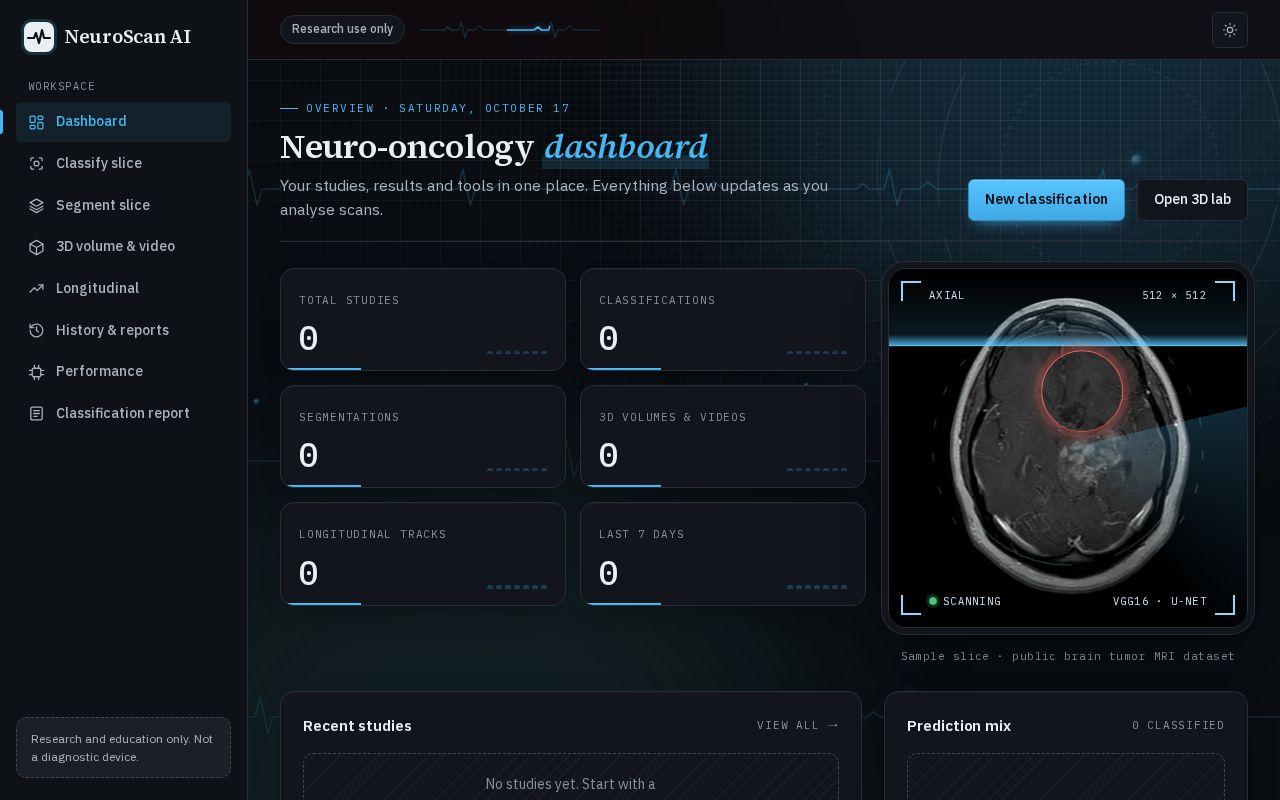The width and height of the screenshot is (1280, 800).
Task: Click the Neuro-oncology dashboard title
Action: point(494,147)
